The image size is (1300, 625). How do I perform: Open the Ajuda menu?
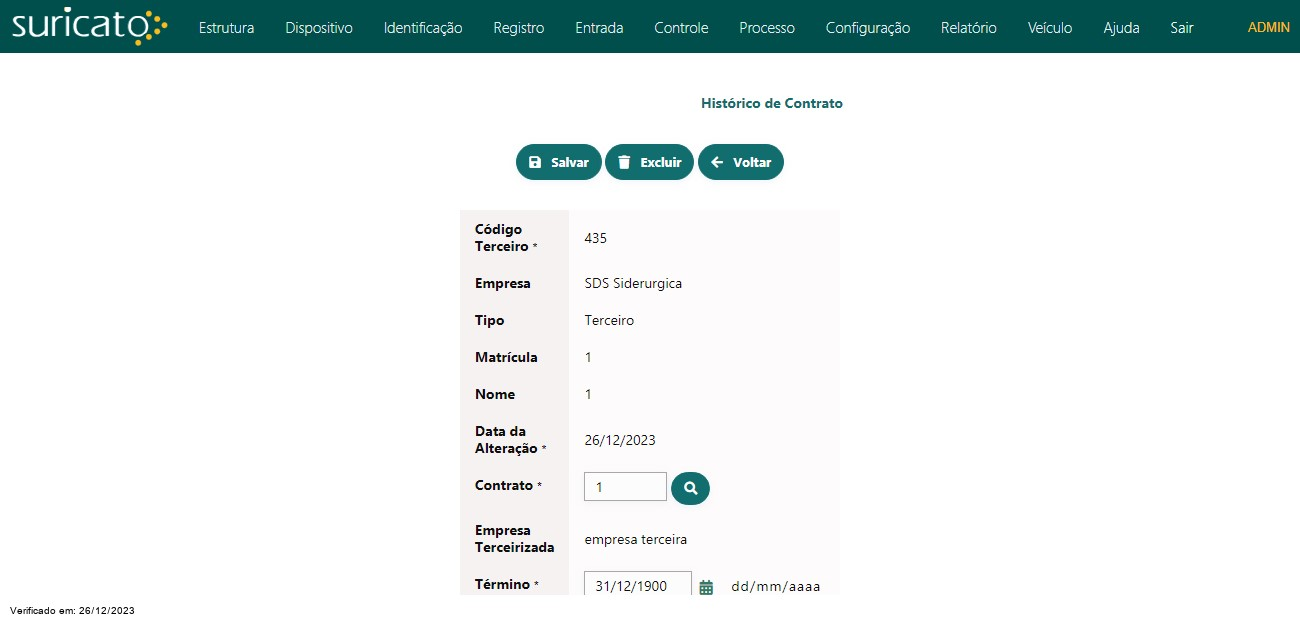(x=1121, y=28)
